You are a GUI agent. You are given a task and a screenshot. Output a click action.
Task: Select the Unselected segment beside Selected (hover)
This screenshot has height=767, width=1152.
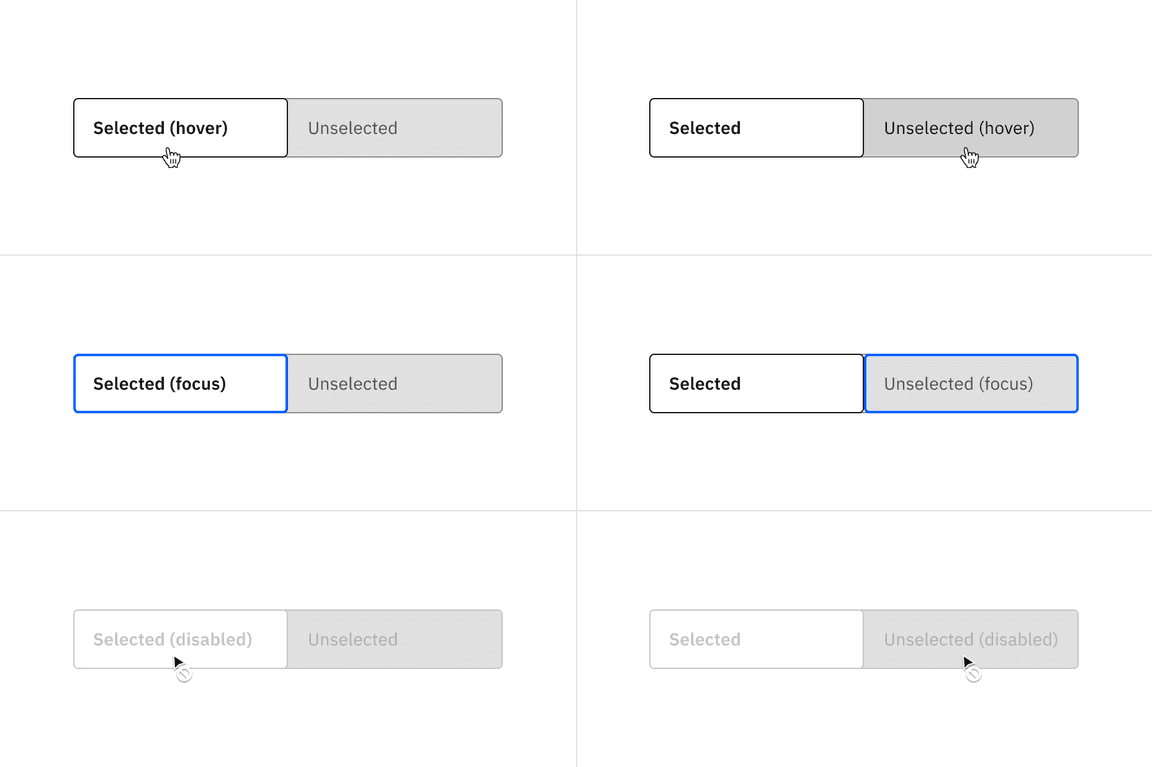[x=394, y=128]
